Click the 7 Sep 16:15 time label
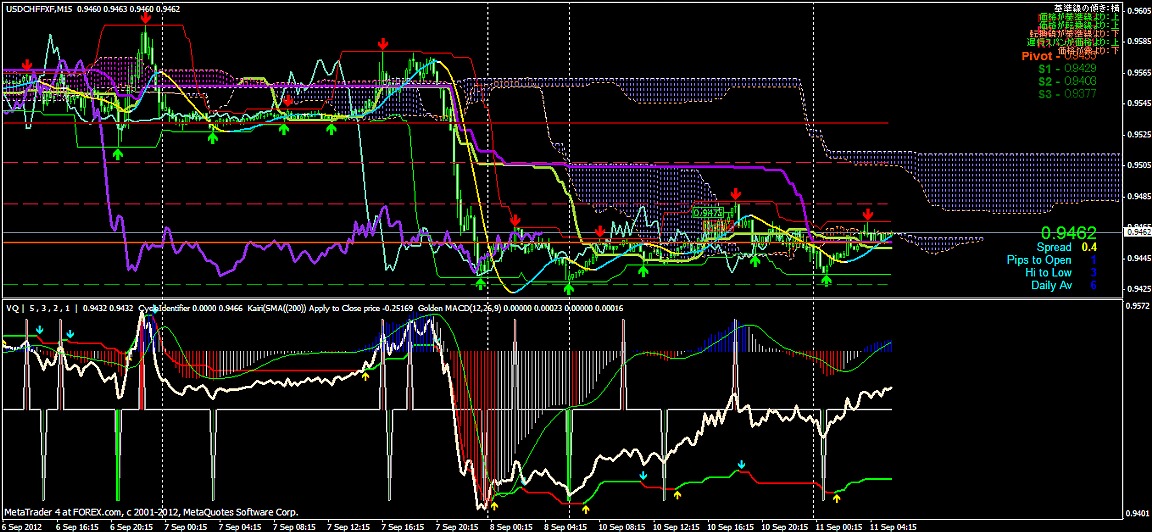Image resolution: width=1152 pixels, height=532 pixels. [x=401, y=526]
